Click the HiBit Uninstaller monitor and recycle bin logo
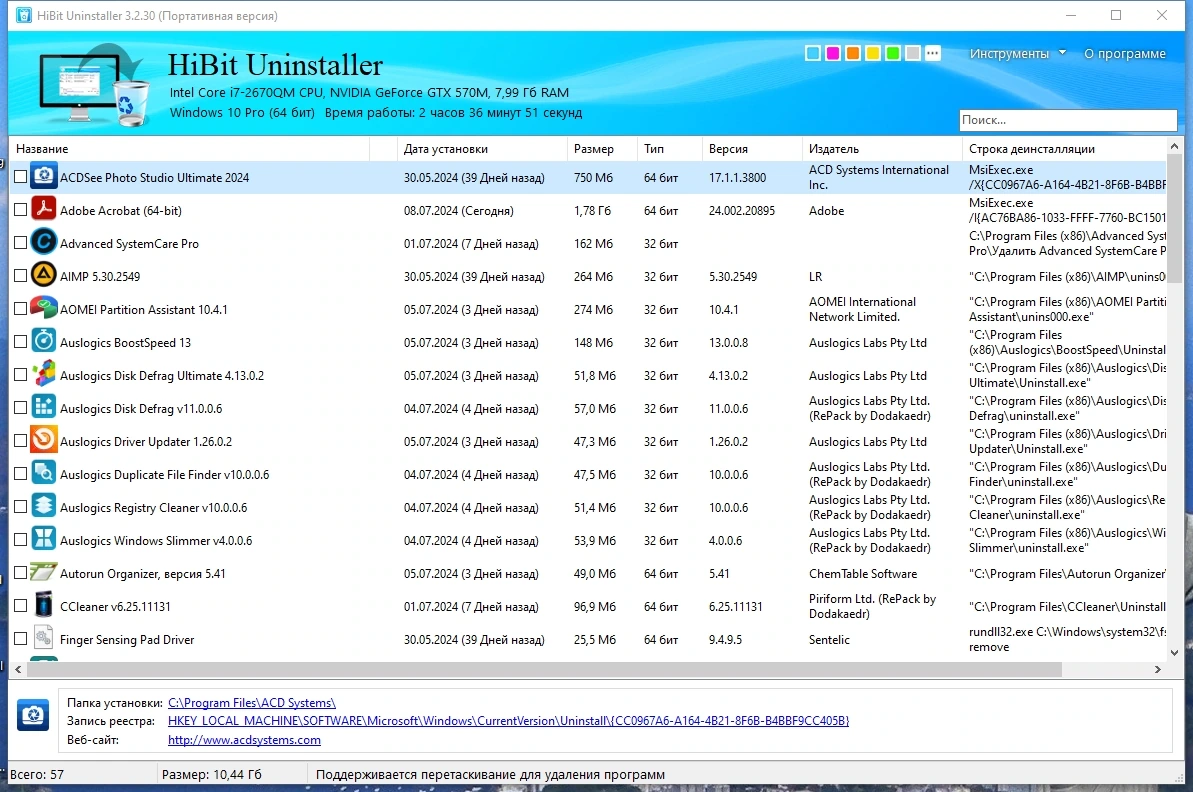Screen dimensions: 1193x792 pos(95,84)
